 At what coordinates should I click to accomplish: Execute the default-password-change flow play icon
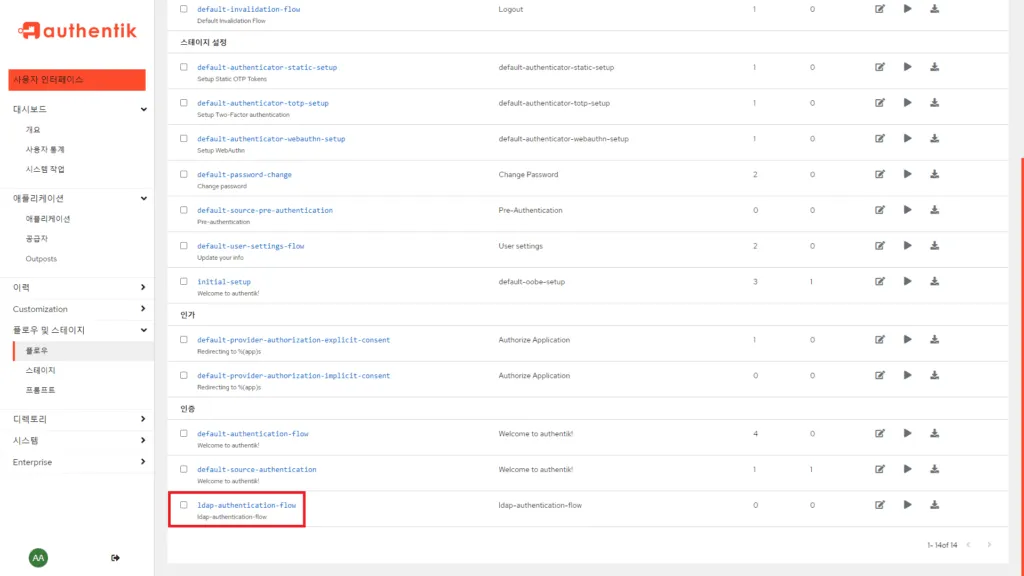click(x=907, y=174)
